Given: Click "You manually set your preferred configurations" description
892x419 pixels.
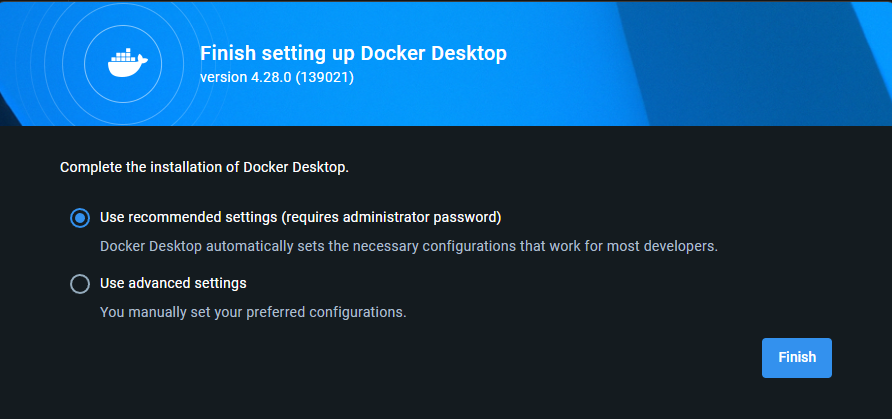Looking at the screenshot, I should 253,313.
